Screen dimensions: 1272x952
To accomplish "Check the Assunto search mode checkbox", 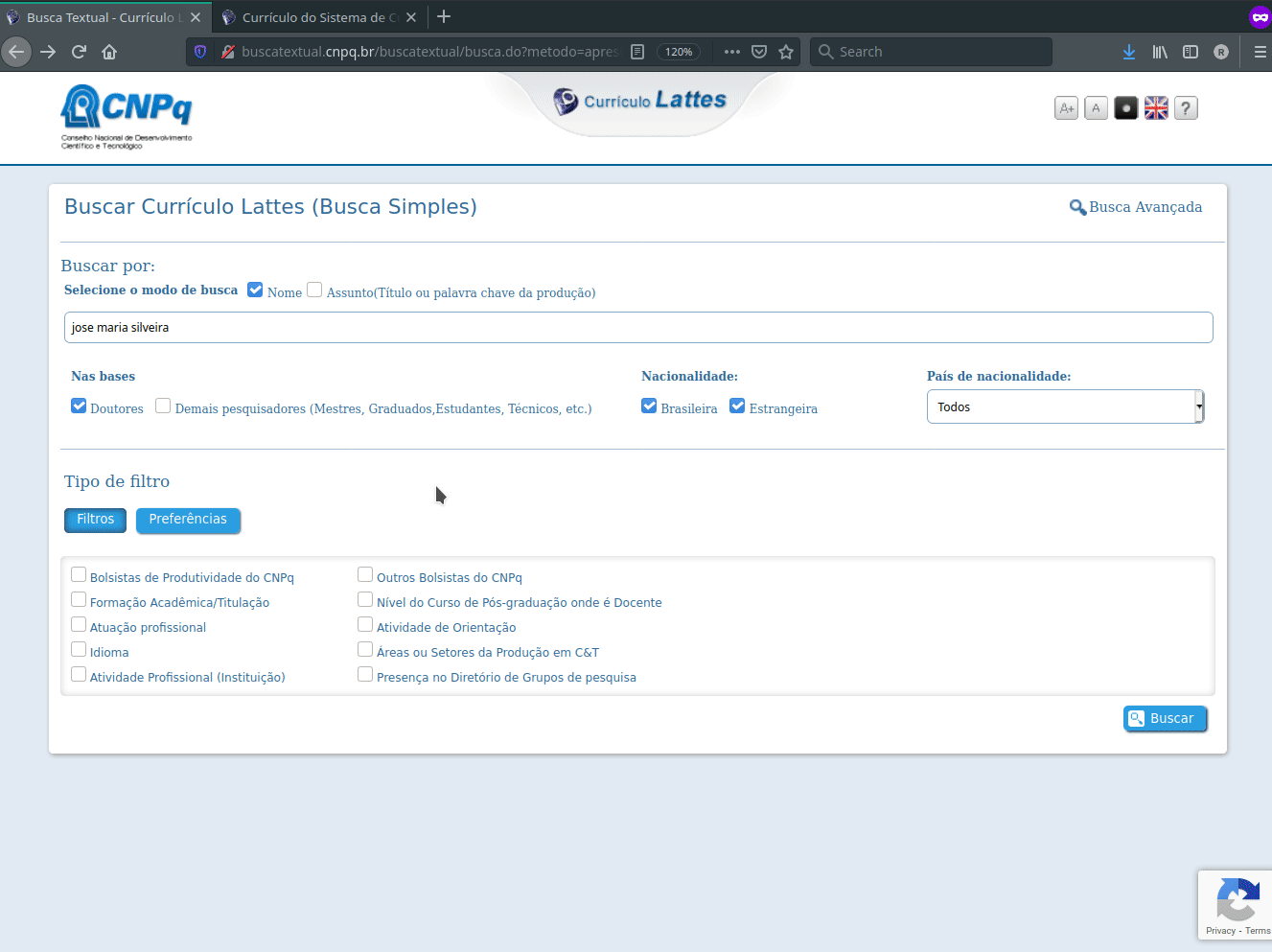I will [x=314, y=290].
